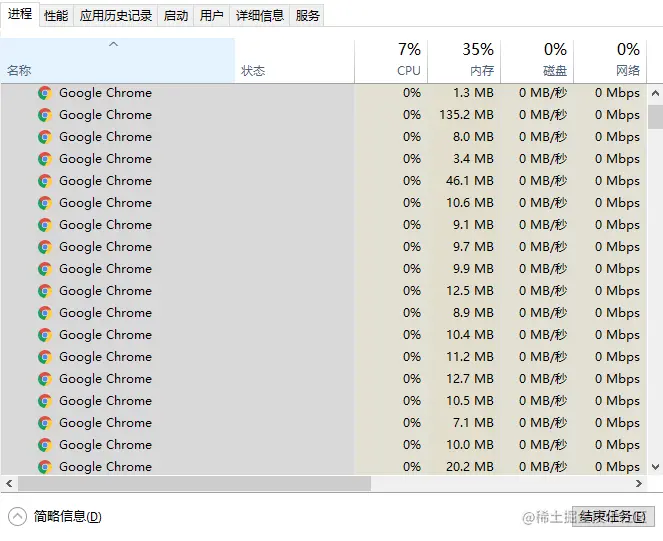This screenshot has width=663, height=541.
Task: Click the Chrome icon in the 135.2 MB row
Action: 45,115
